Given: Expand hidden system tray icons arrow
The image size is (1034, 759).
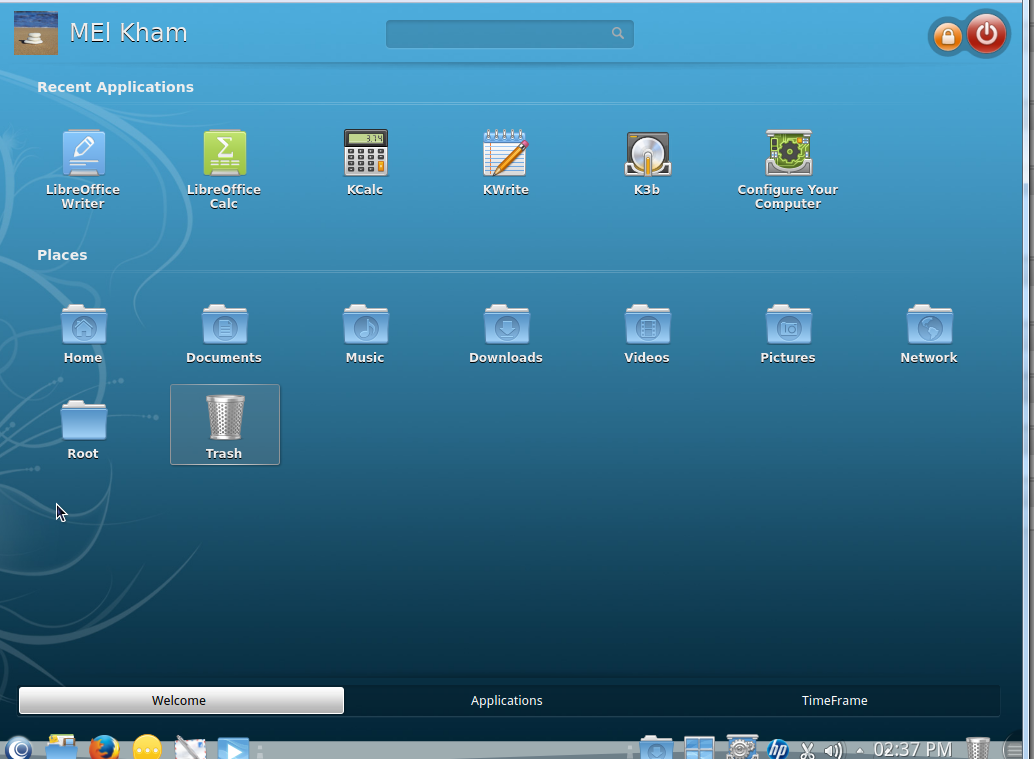Looking at the screenshot, I should [859, 750].
